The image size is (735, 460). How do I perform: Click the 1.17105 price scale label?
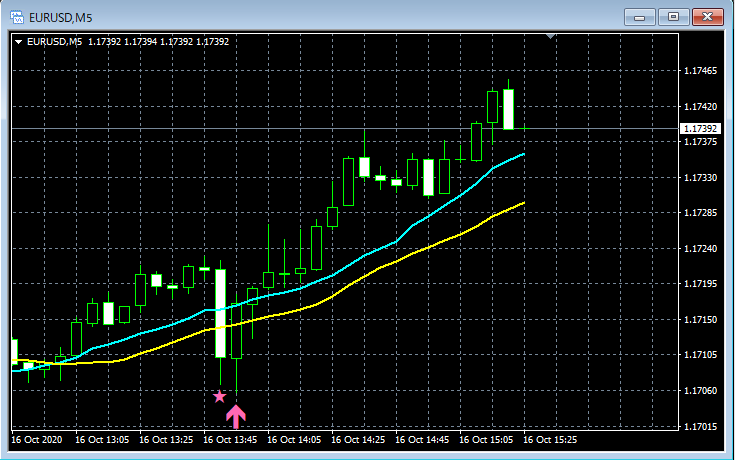(x=700, y=354)
